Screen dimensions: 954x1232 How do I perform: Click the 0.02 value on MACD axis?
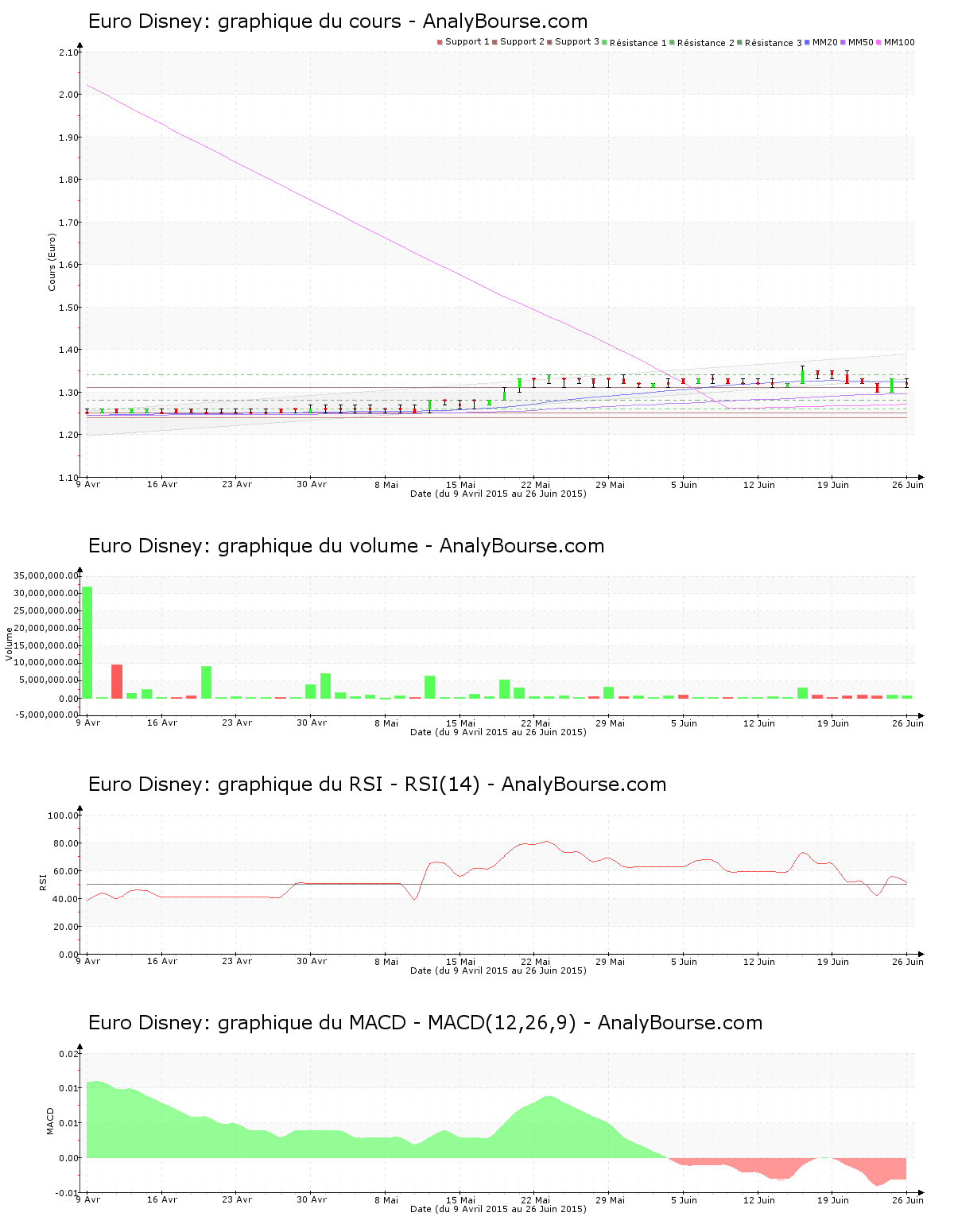pyautogui.click(x=69, y=1054)
